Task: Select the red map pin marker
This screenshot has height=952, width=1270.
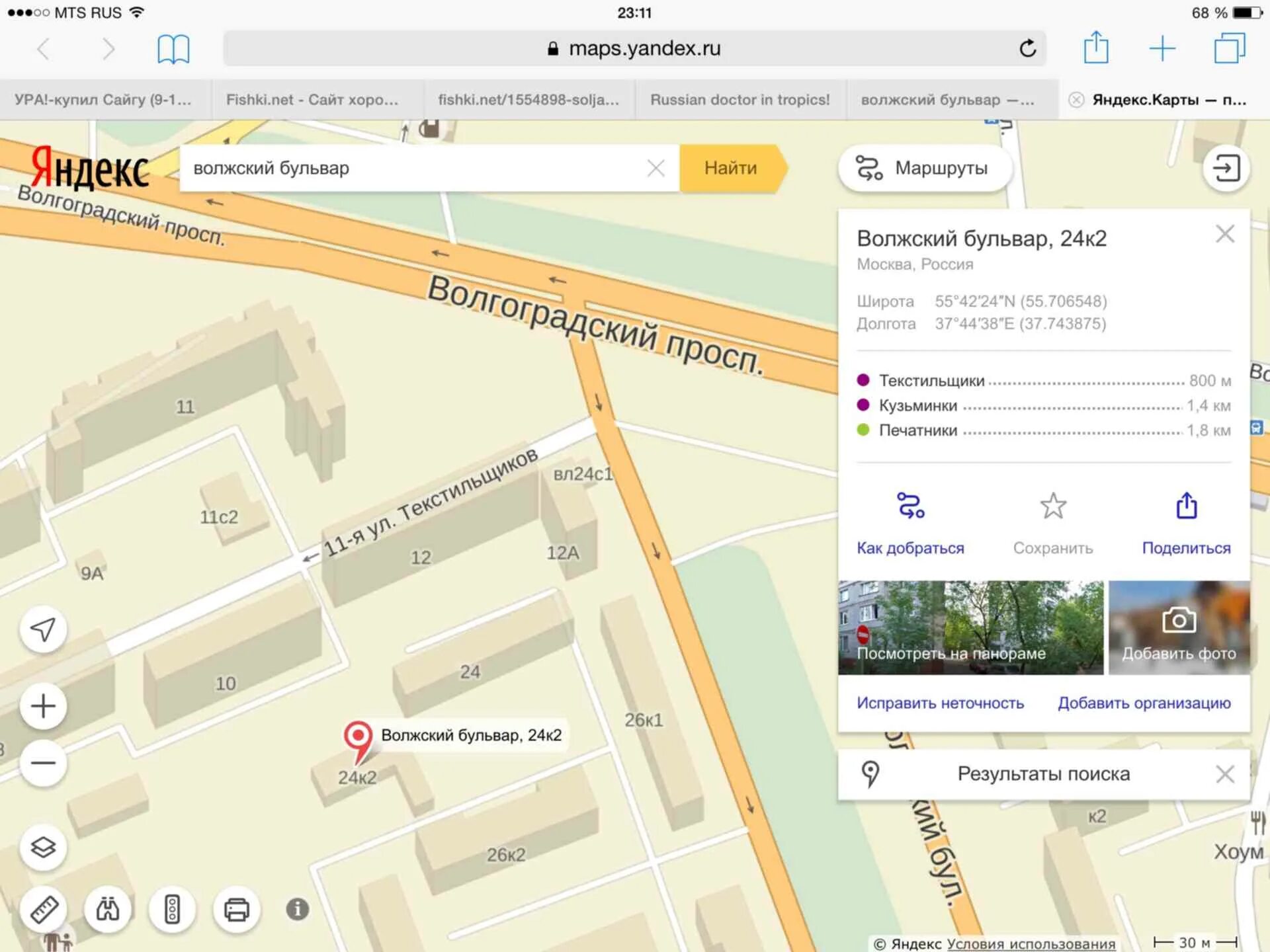Action: (358, 741)
